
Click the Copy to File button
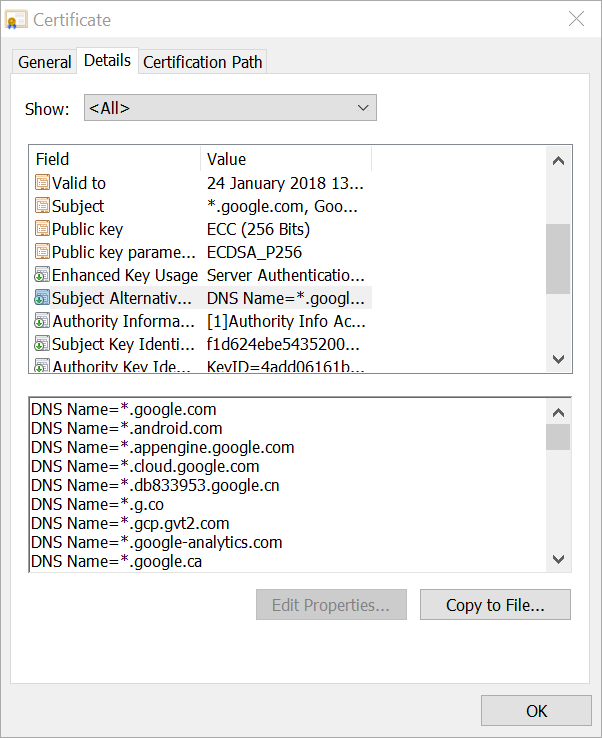(x=495, y=605)
